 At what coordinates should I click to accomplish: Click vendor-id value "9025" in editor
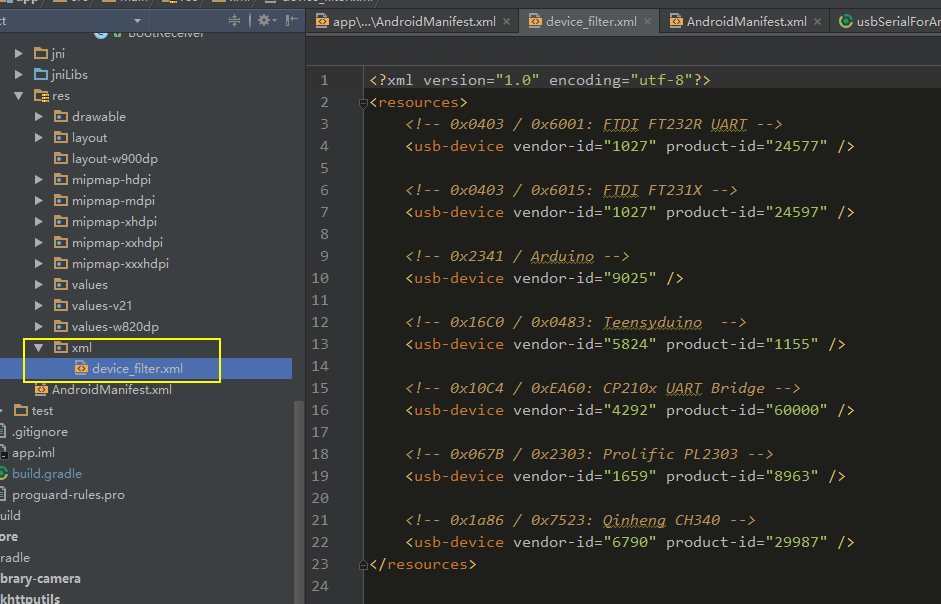point(630,278)
